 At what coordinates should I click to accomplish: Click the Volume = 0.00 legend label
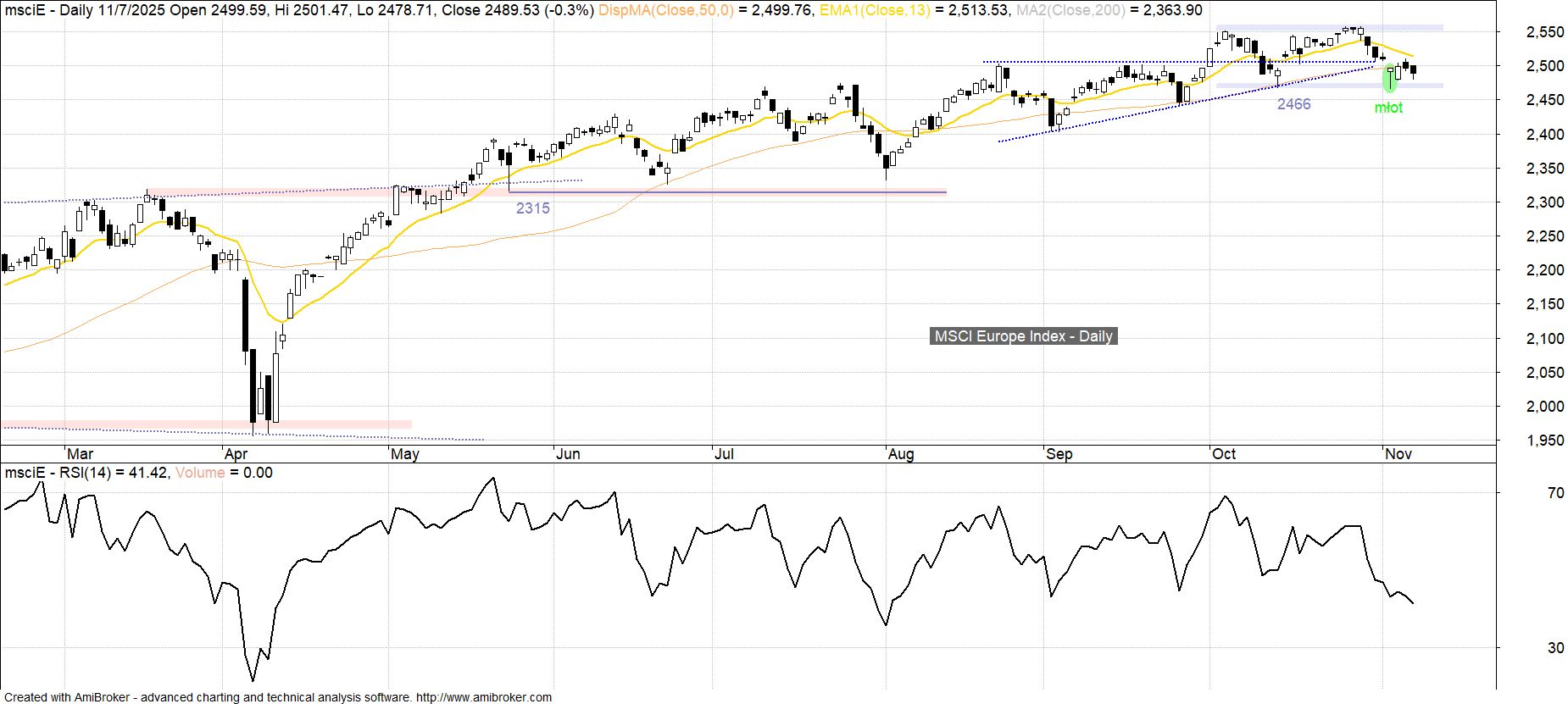point(224,473)
